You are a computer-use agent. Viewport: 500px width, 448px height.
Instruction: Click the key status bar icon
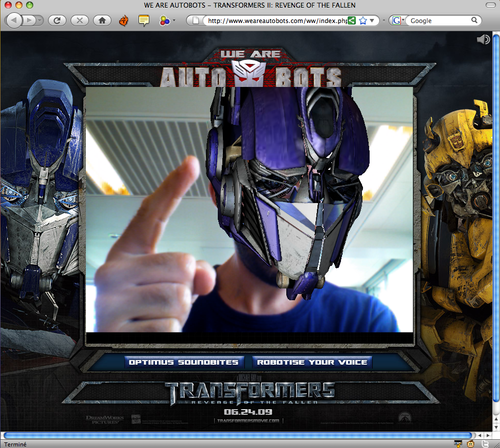[x=458, y=444]
